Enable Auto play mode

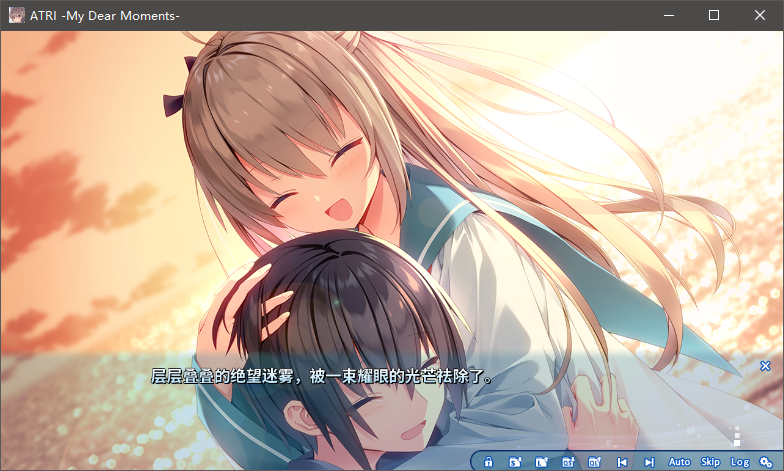click(x=679, y=462)
